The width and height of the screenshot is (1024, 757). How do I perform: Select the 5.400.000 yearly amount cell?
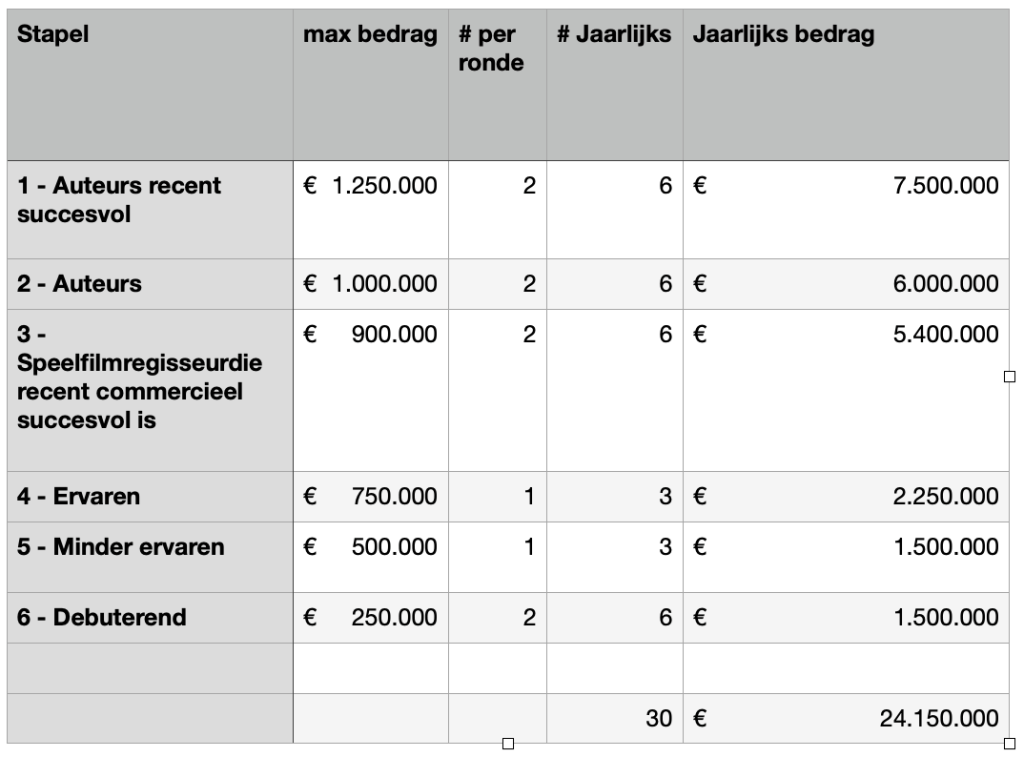click(845, 389)
